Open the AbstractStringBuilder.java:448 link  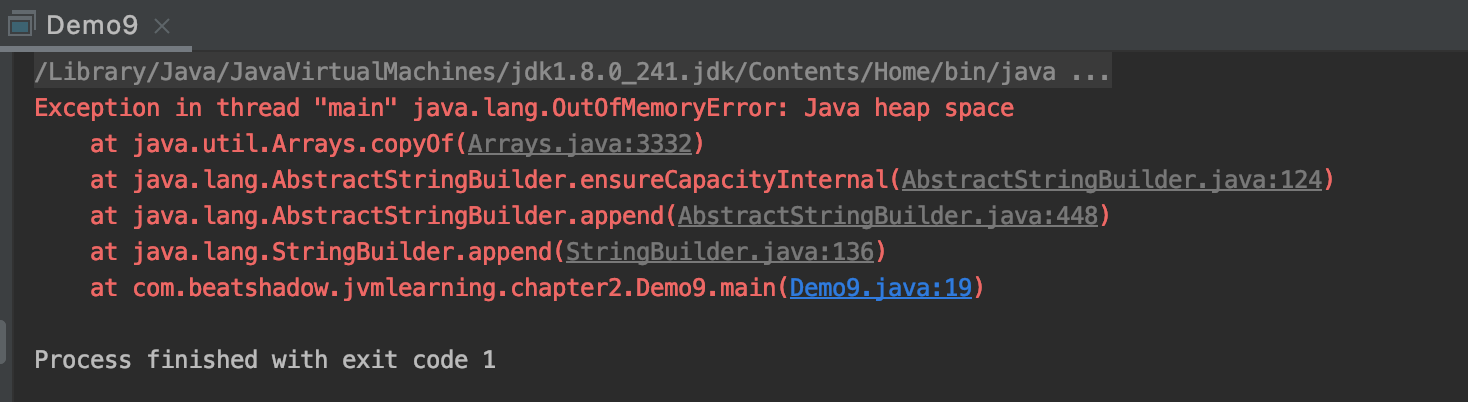pyautogui.click(x=888, y=216)
